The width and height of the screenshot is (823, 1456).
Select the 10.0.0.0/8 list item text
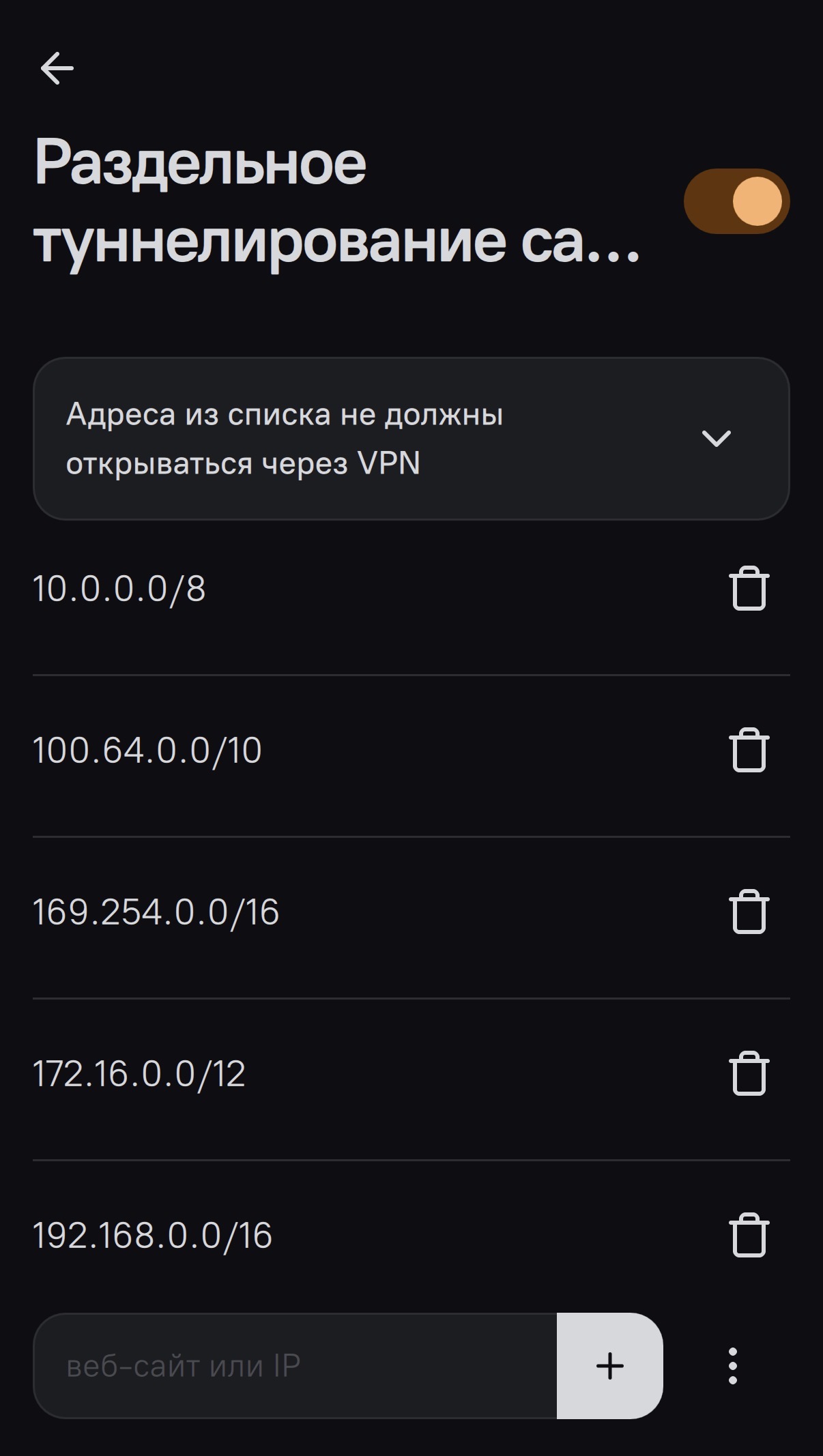(119, 589)
